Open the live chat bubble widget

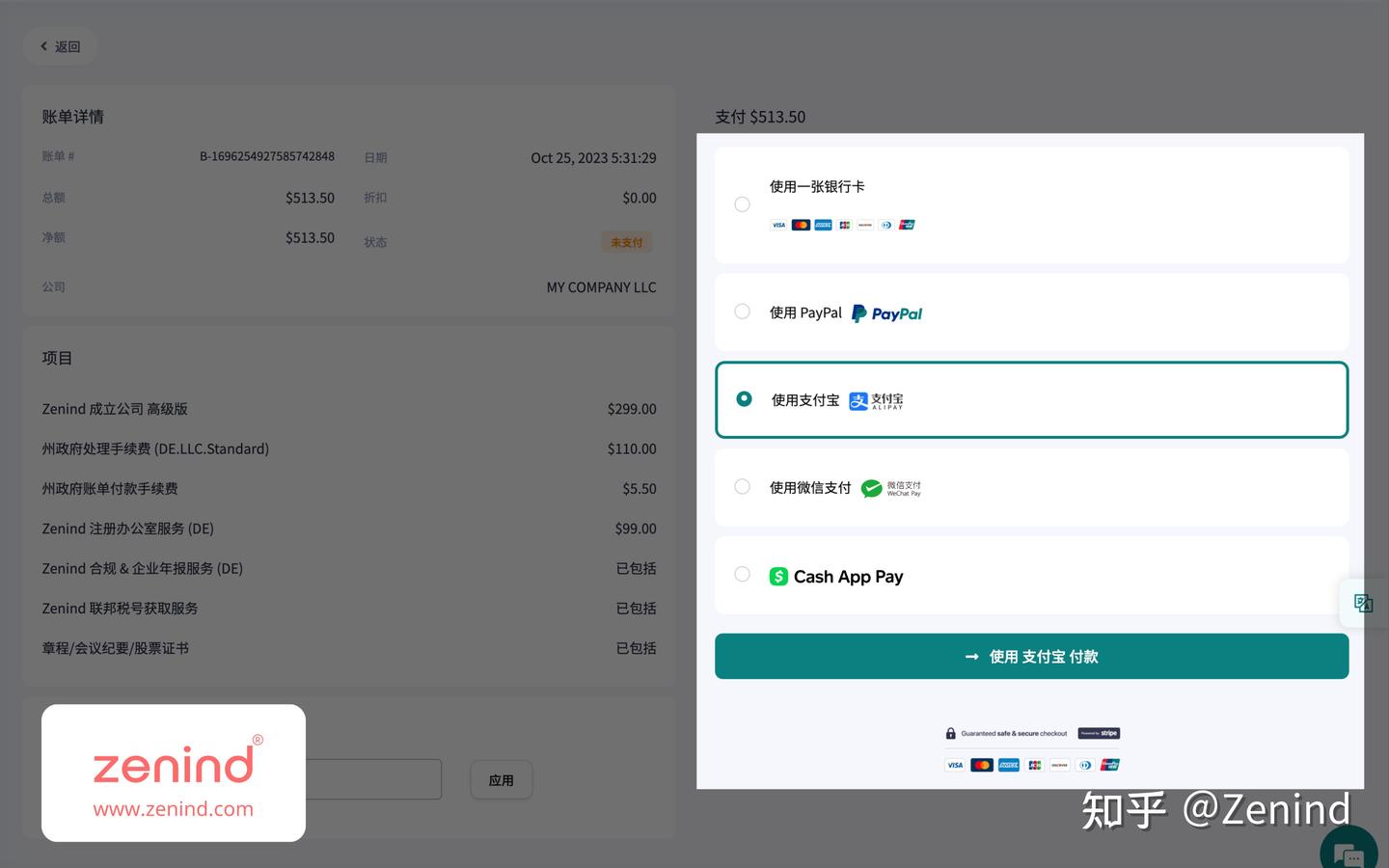click(x=1348, y=853)
